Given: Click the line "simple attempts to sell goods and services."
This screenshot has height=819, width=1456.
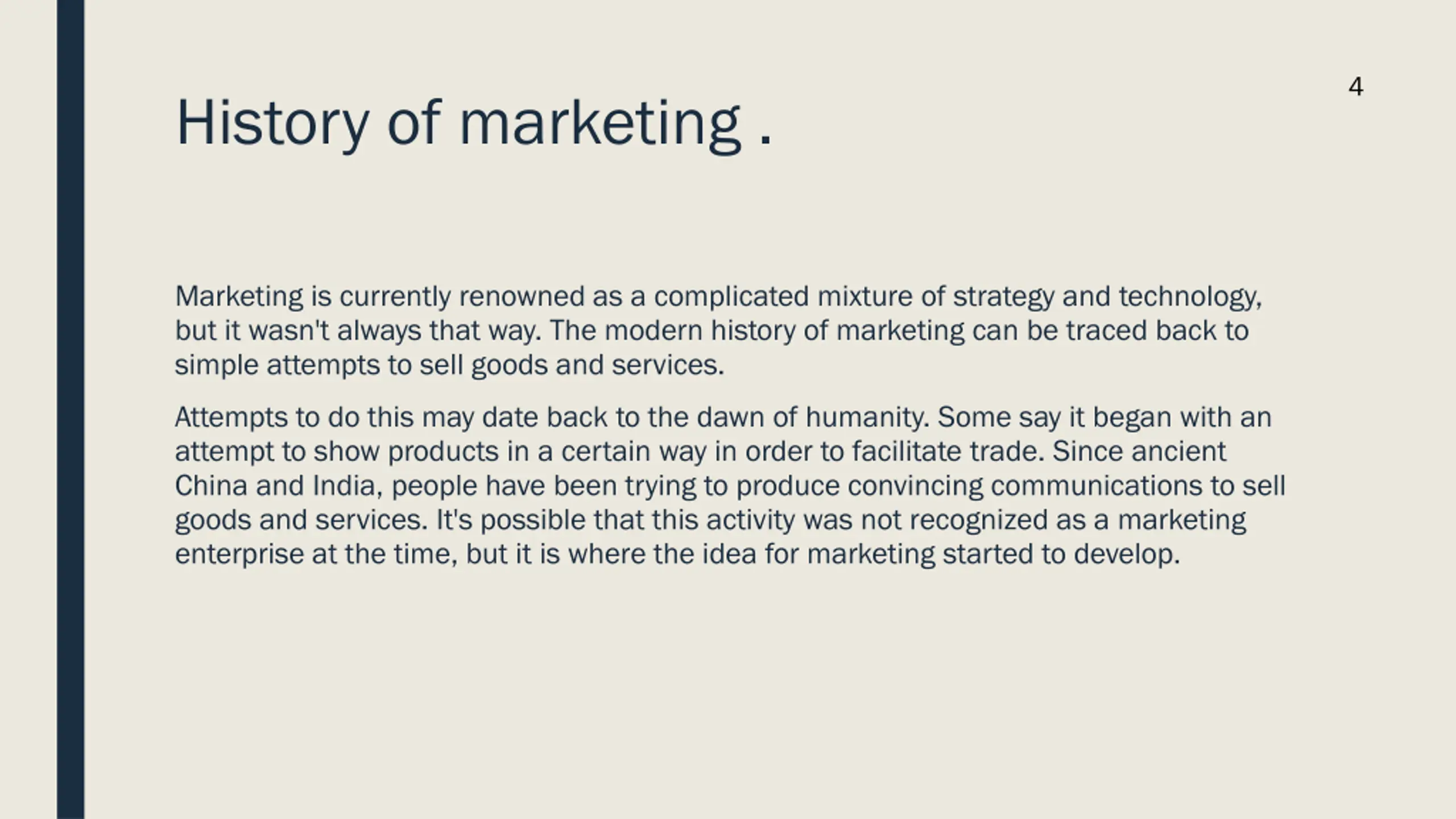Looking at the screenshot, I should pos(450,365).
